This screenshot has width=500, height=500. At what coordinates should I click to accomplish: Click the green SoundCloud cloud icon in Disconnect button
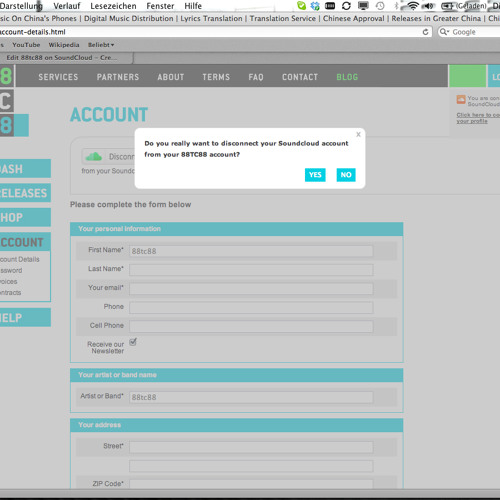click(x=94, y=156)
